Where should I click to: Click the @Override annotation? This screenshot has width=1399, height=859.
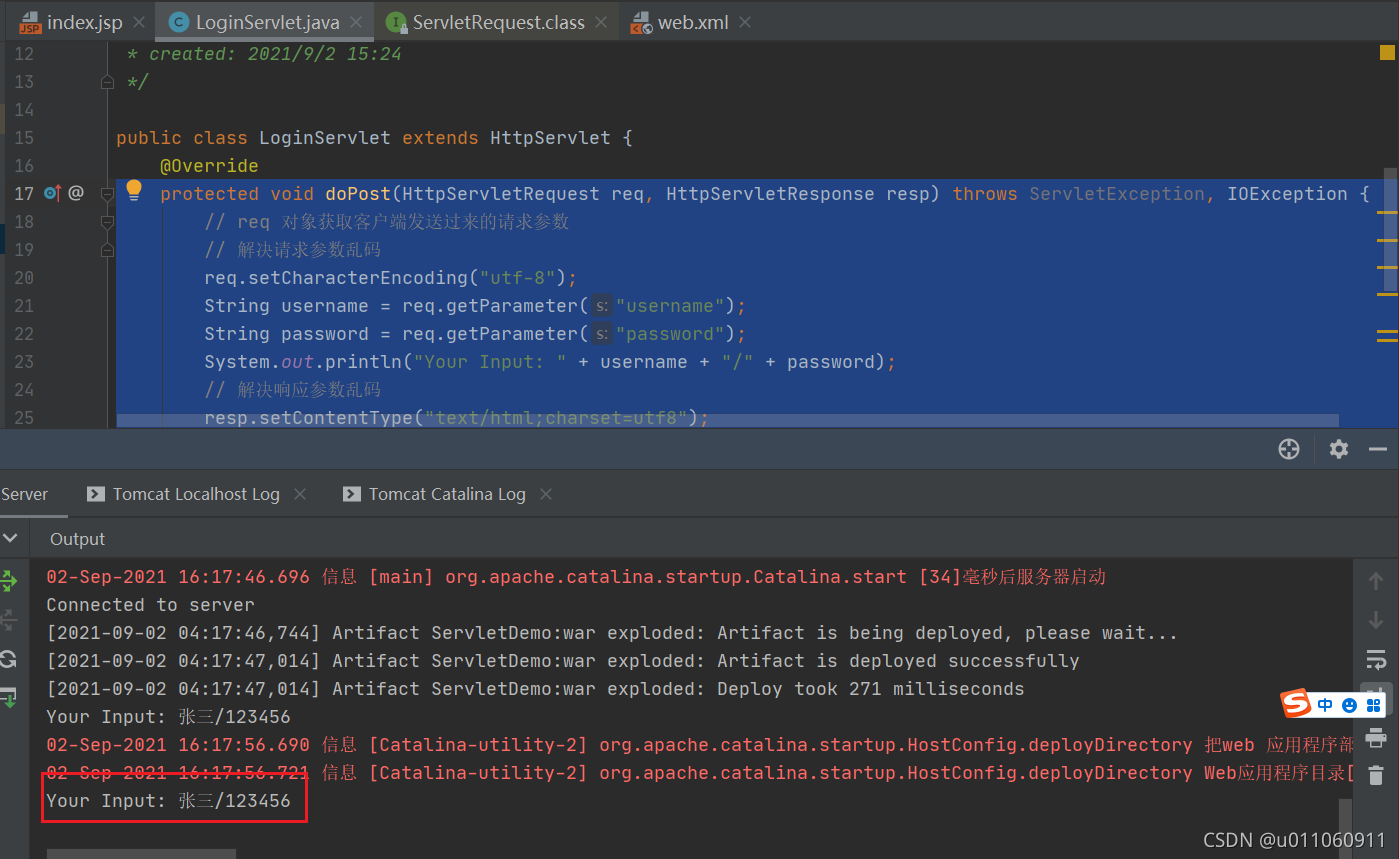coord(209,166)
